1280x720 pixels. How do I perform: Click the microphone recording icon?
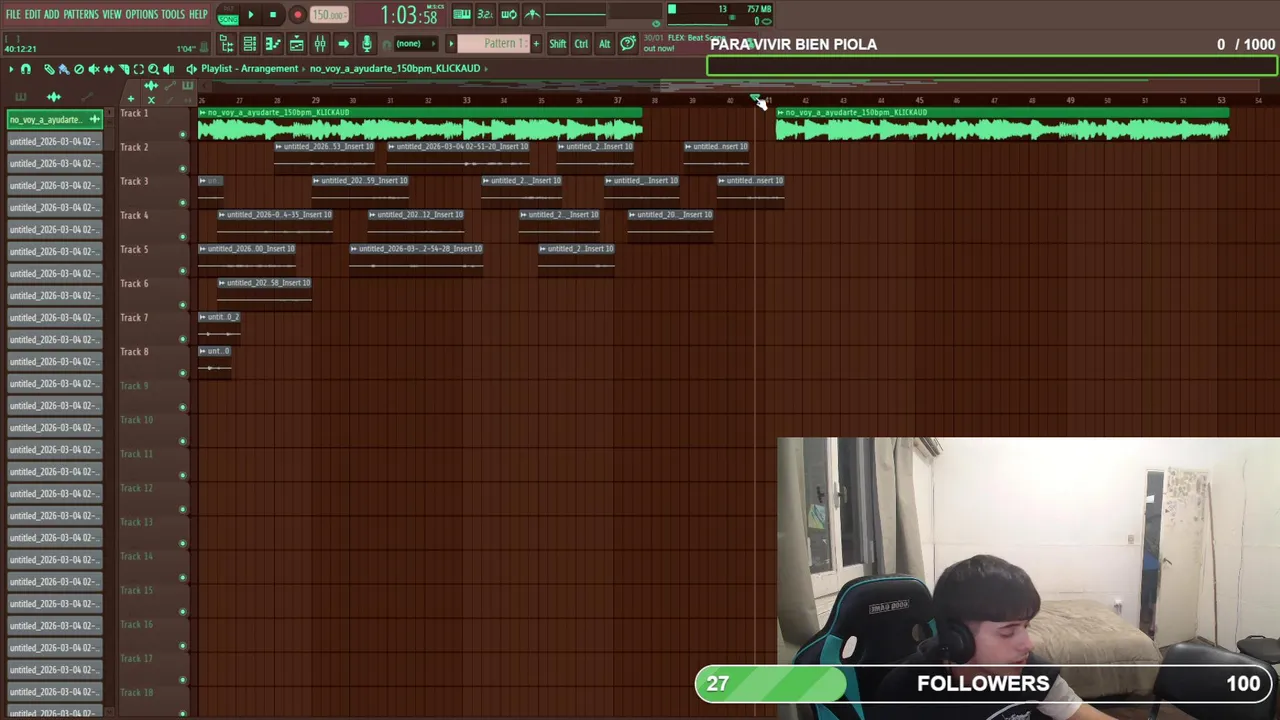tap(367, 44)
